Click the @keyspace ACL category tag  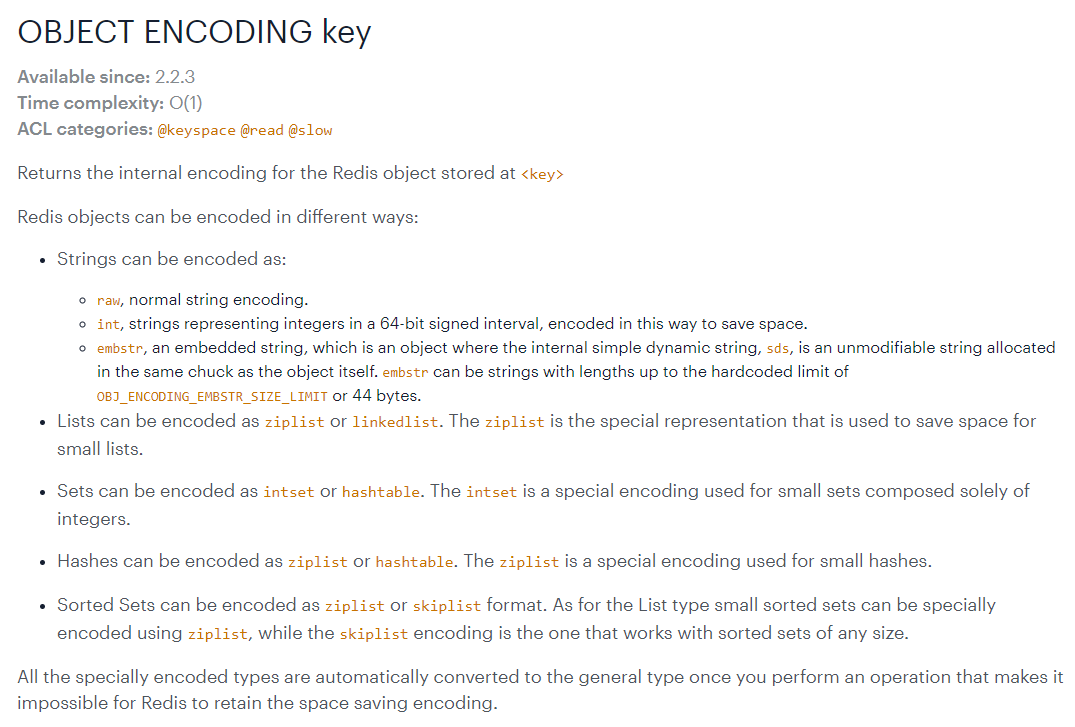point(196,130)
